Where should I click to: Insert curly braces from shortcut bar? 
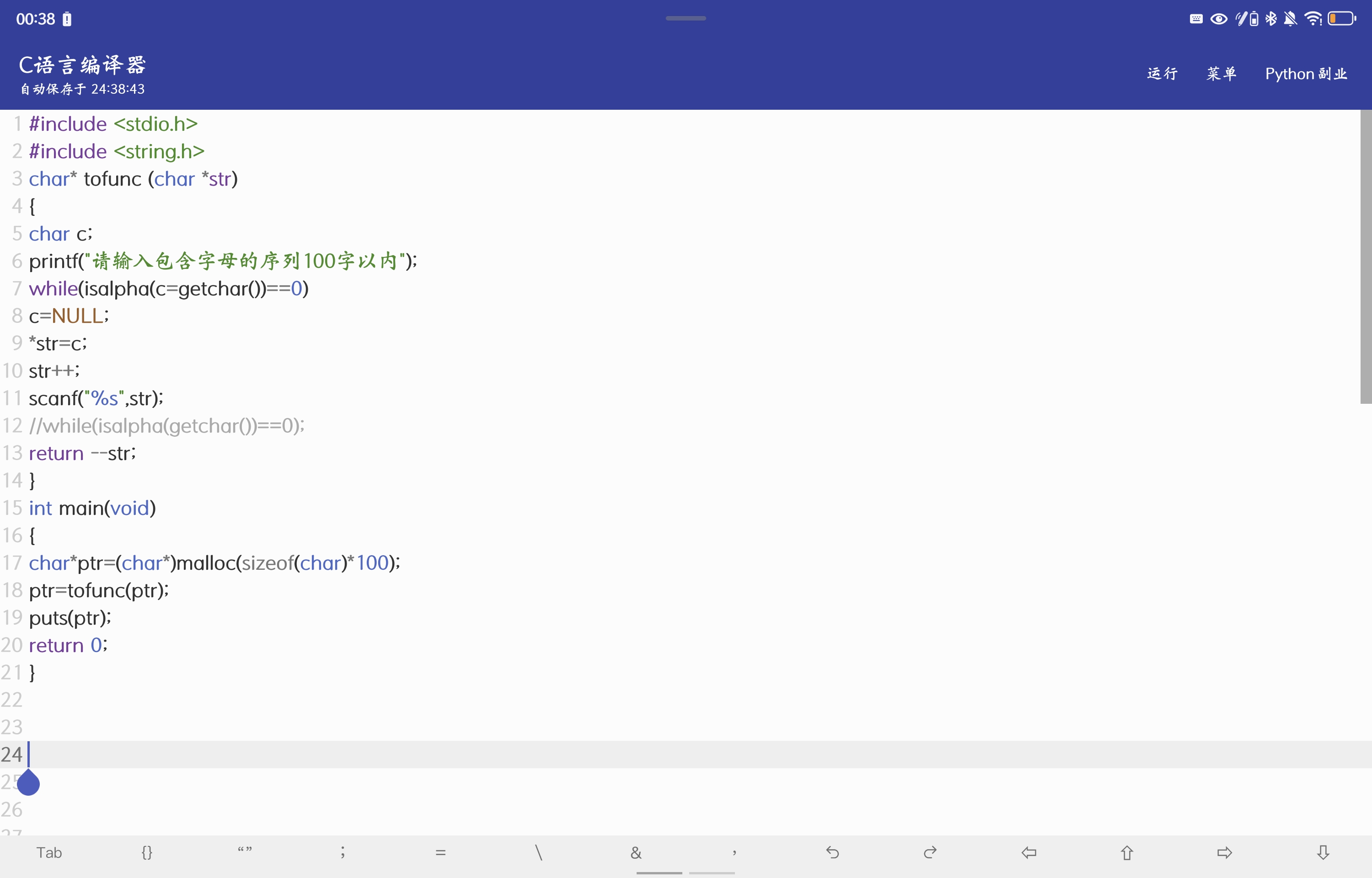click(146, 852)
